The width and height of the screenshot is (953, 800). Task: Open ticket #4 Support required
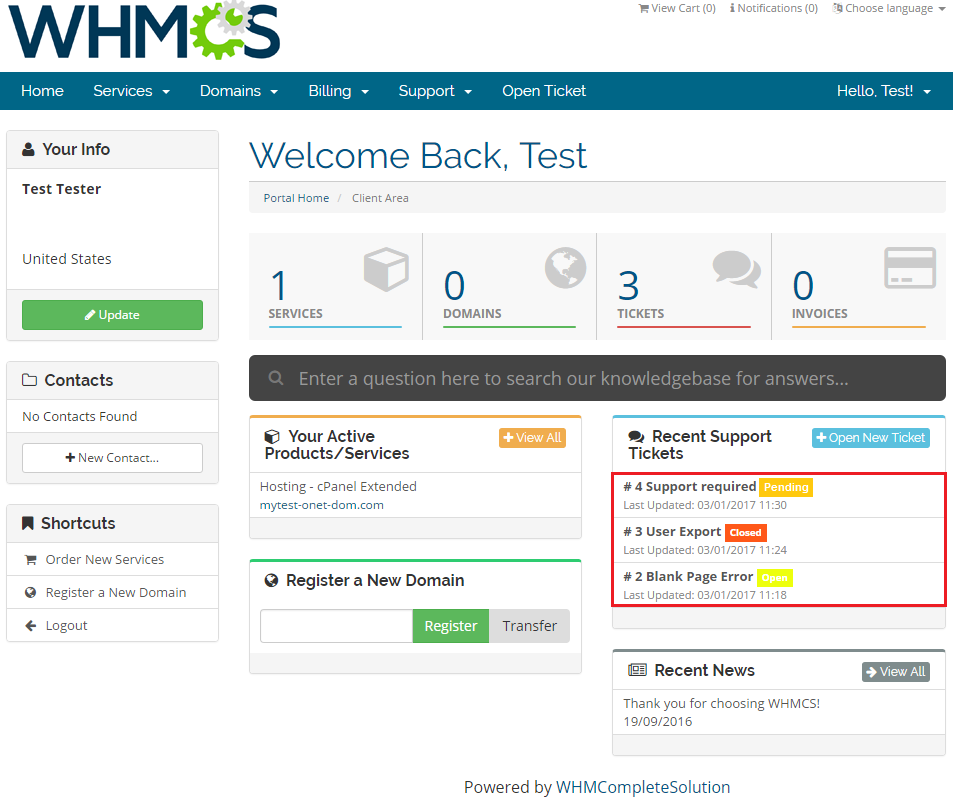(690, 486)
